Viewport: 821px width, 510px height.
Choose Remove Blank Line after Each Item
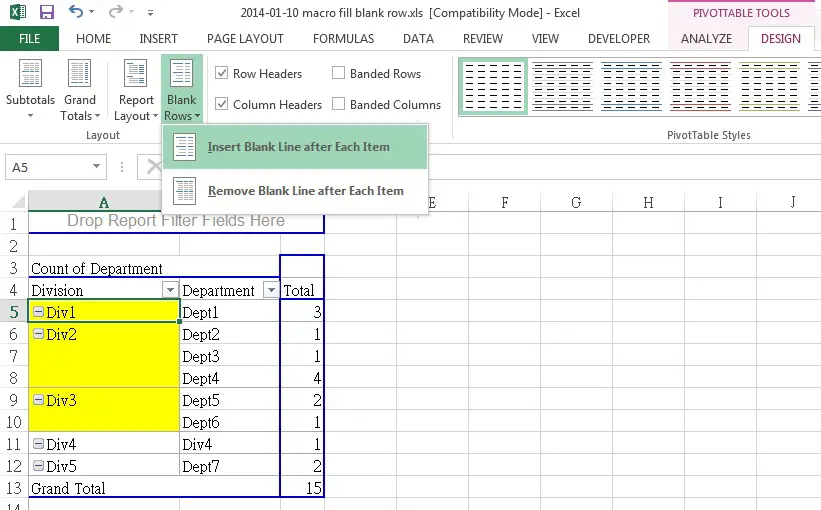(295, 191)
